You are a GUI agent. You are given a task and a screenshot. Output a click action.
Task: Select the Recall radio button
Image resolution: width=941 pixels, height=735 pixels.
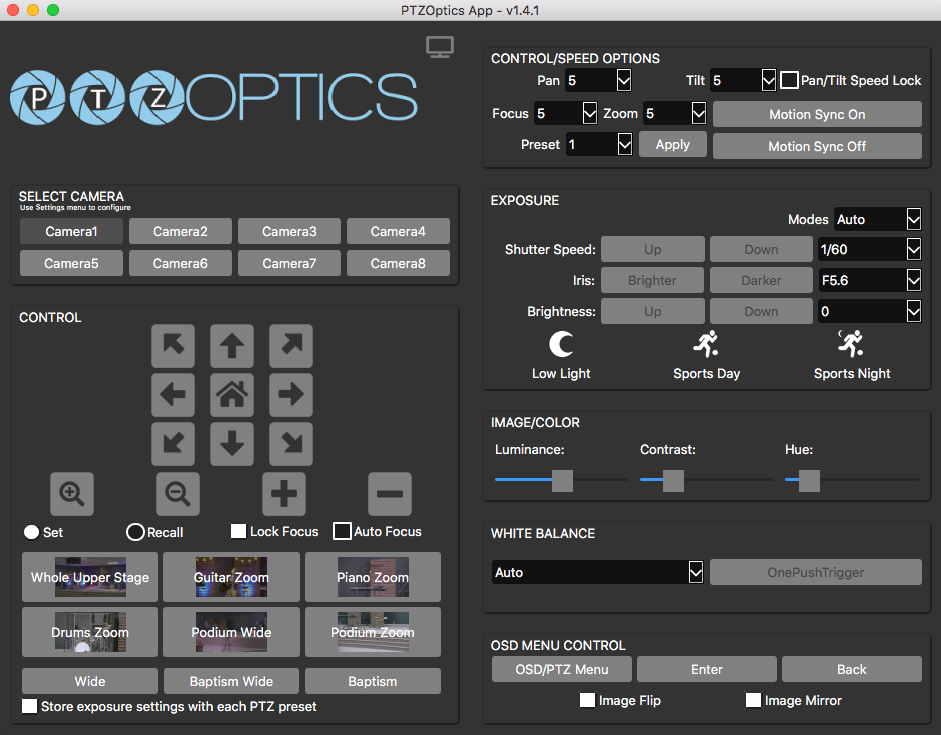click(135, 532)
